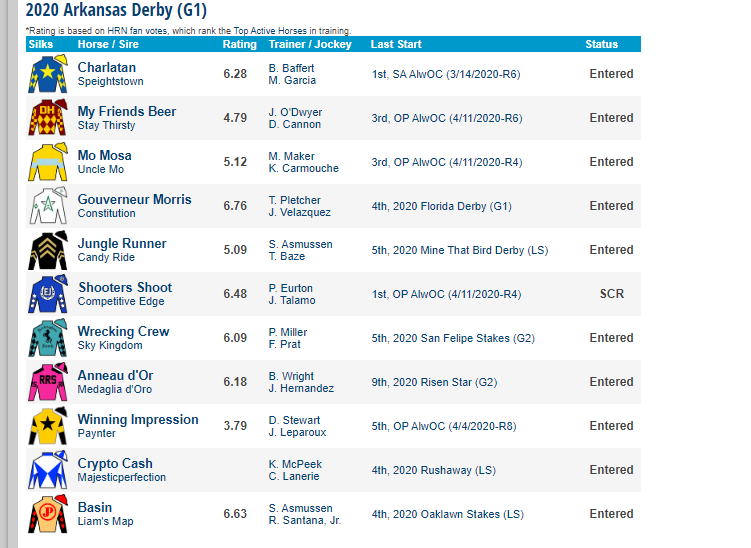751x548 pixels.
Task: Click jockey R. Santana, Jr.
Action: pos(305,520)
